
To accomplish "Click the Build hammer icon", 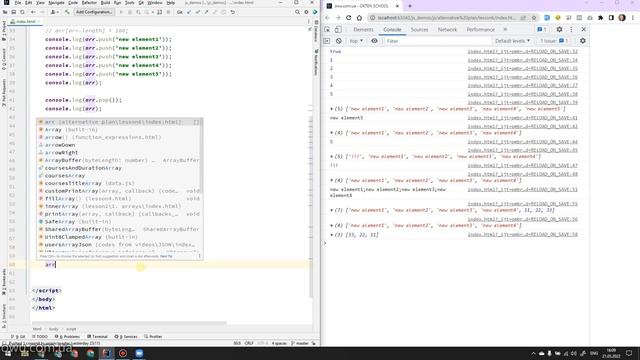I will pos(67,12).
